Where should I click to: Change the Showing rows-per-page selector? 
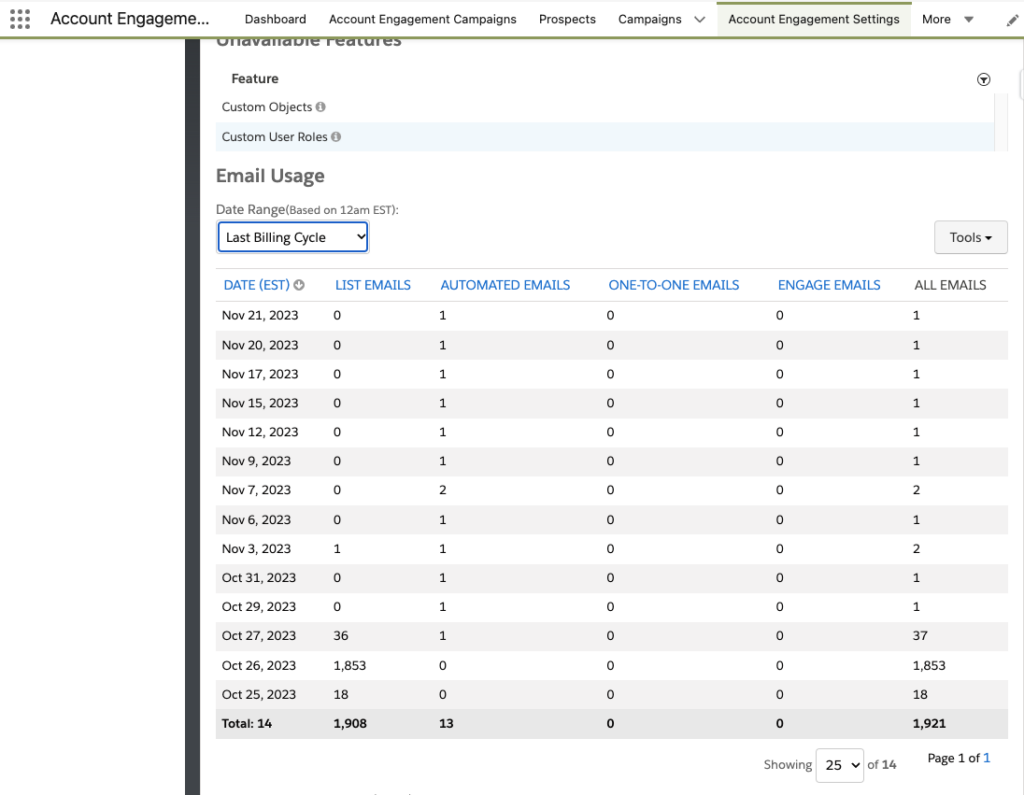click(x=840, y=765)
